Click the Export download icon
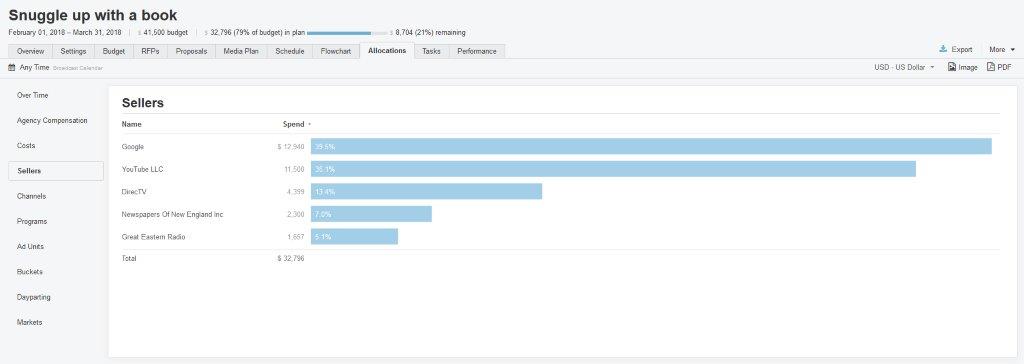Viewport: 1024px width, 364px height. tap(943, 49)
